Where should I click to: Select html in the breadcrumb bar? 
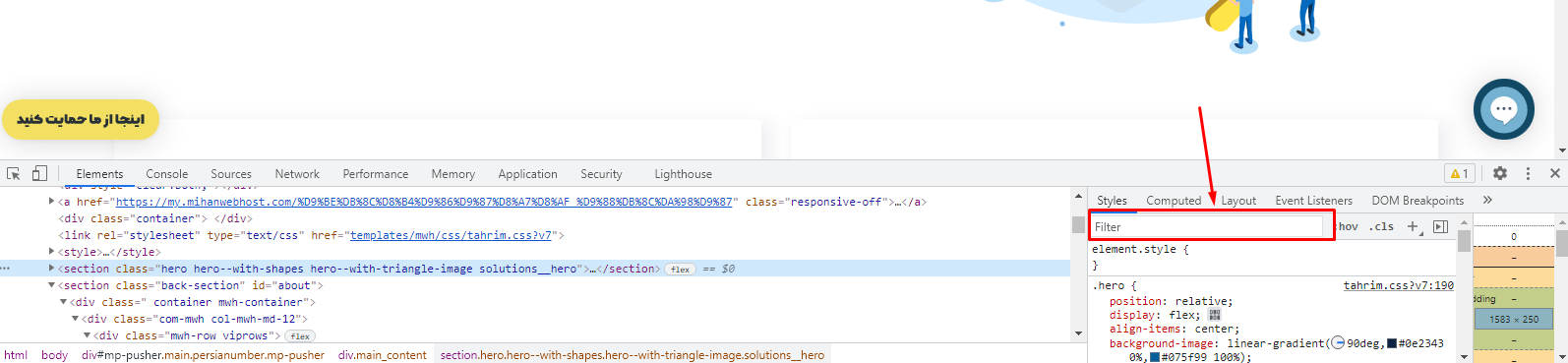point(16,355)
